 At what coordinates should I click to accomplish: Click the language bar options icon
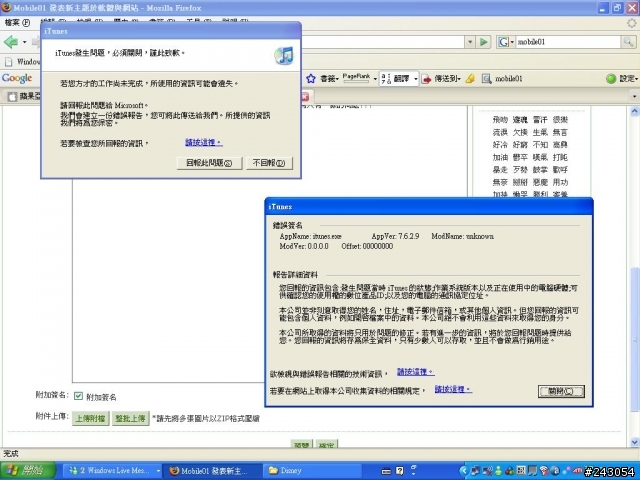click(413, 469)
